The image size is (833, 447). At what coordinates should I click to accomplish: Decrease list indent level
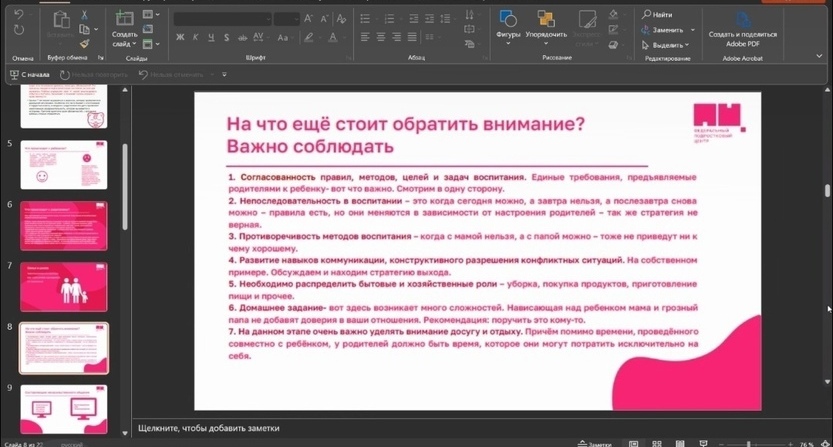413,19
